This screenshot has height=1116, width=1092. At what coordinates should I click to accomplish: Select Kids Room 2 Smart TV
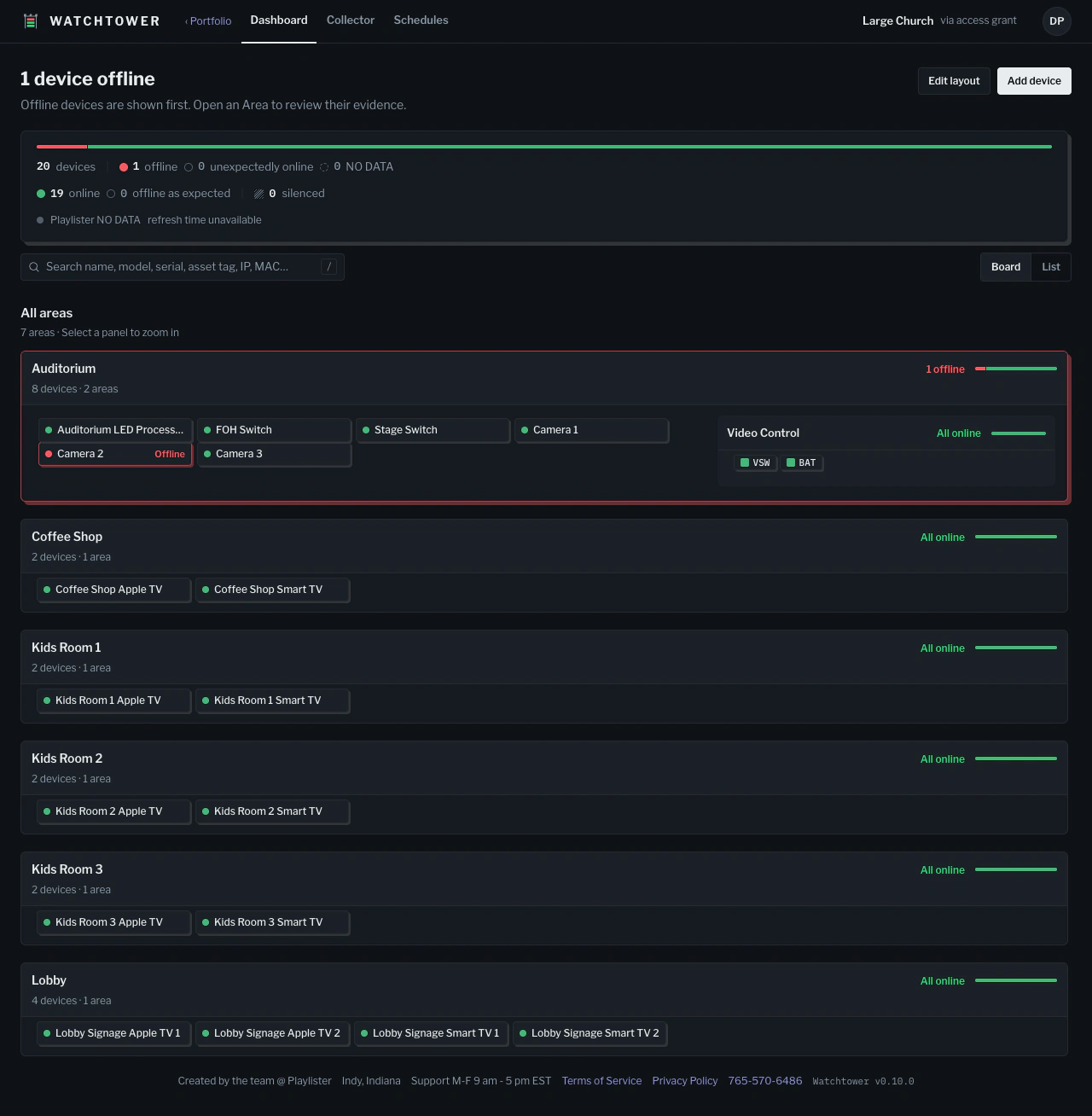click(x=272, y=811)
